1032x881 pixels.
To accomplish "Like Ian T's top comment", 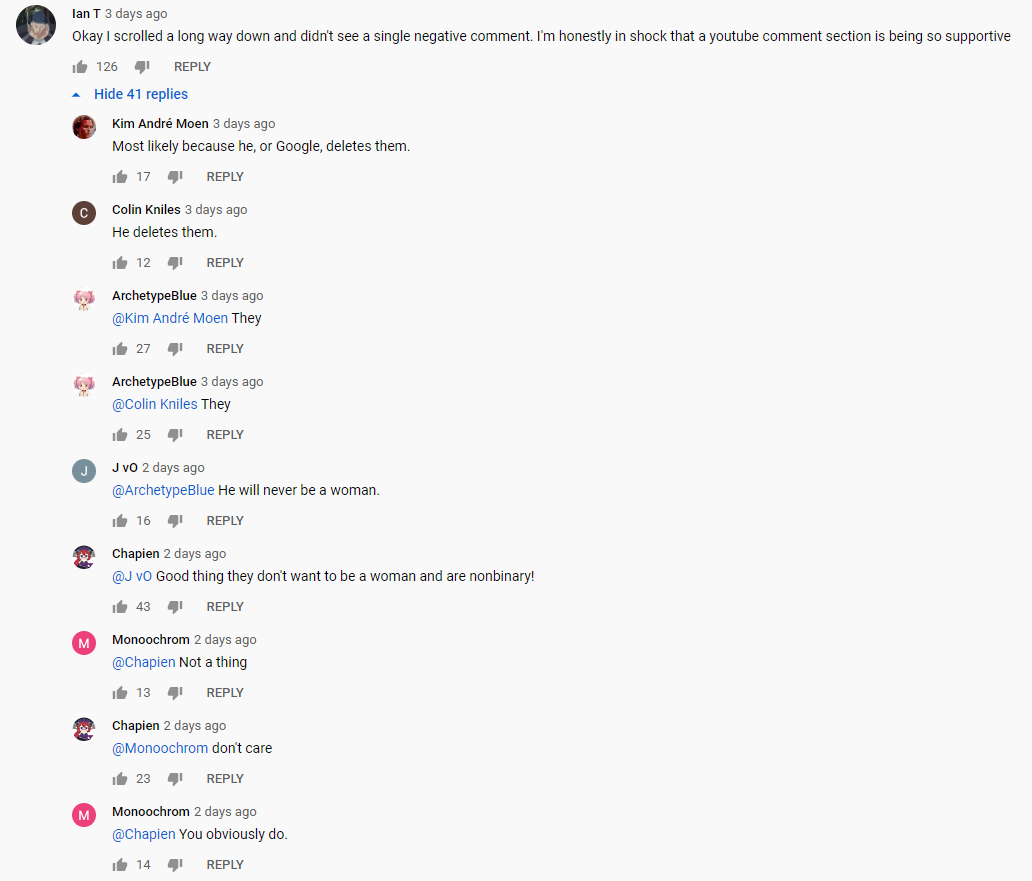I will pyautogui.click(x=80, y=66).
